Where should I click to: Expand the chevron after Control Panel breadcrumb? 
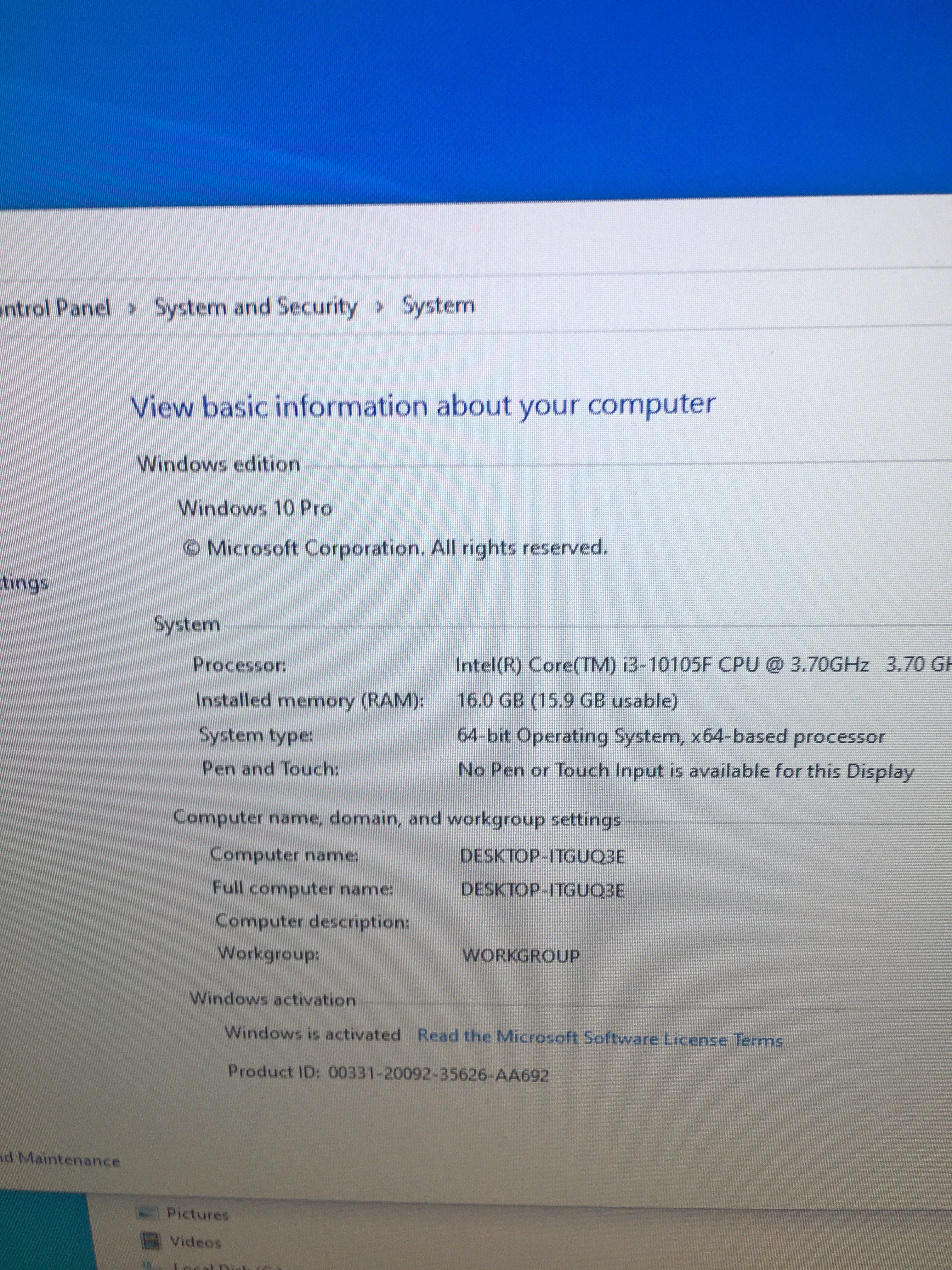[133, 309]
